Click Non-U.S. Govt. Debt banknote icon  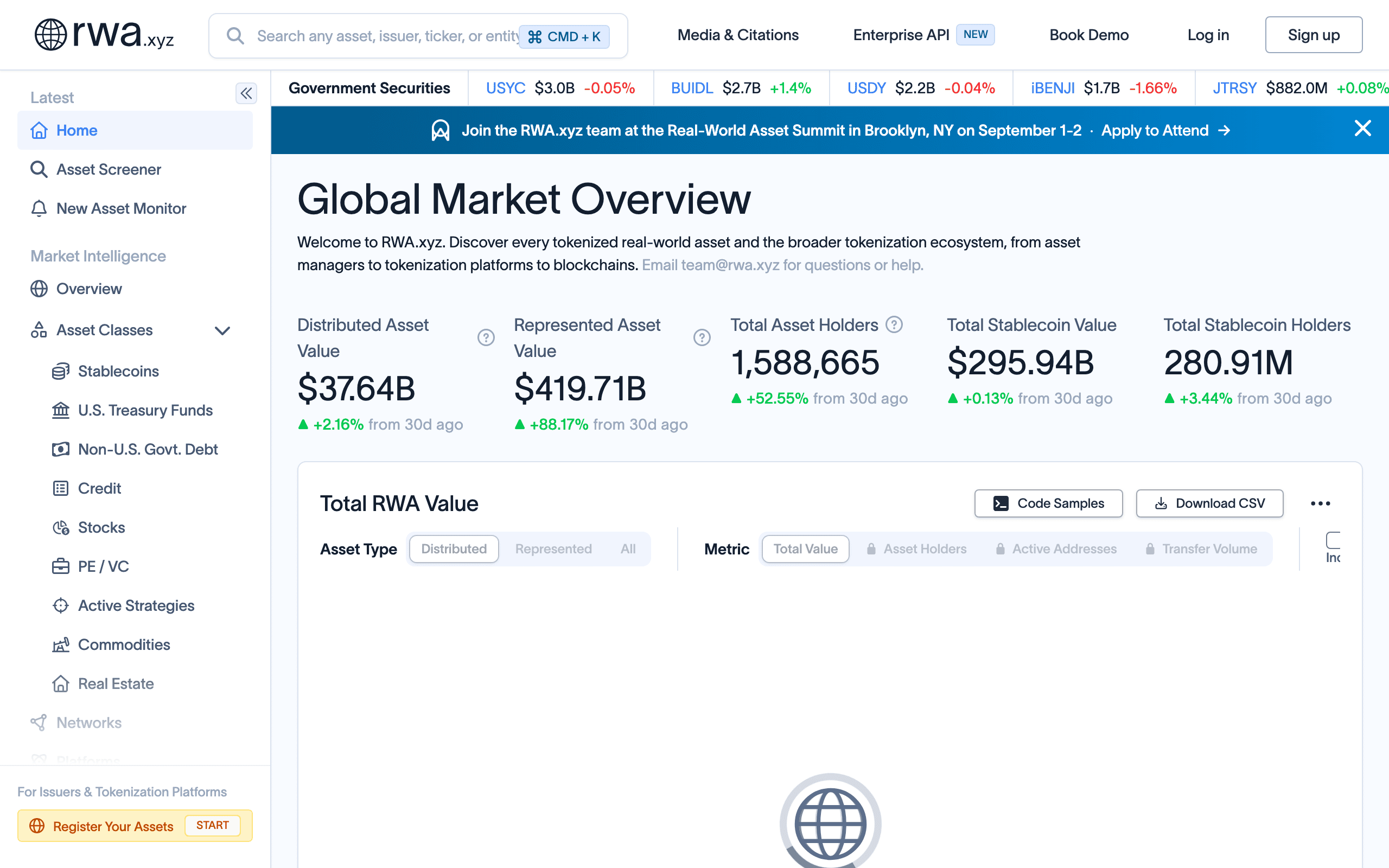click(61, 450)
